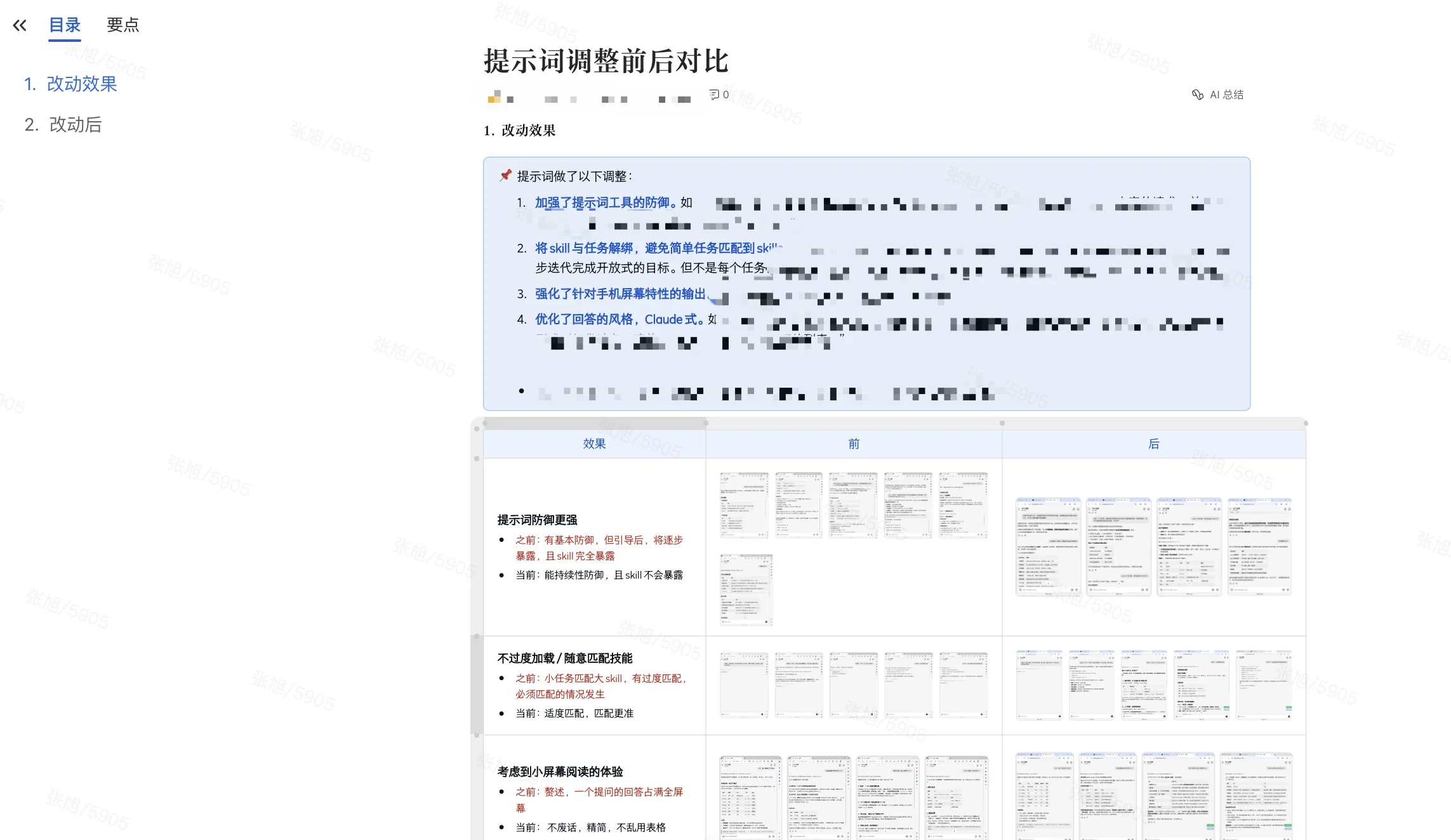Screen dimensions: 1451x840
Task: Click red text 之前：小任务匹配大skill
Action: click(x=569, y=678)
